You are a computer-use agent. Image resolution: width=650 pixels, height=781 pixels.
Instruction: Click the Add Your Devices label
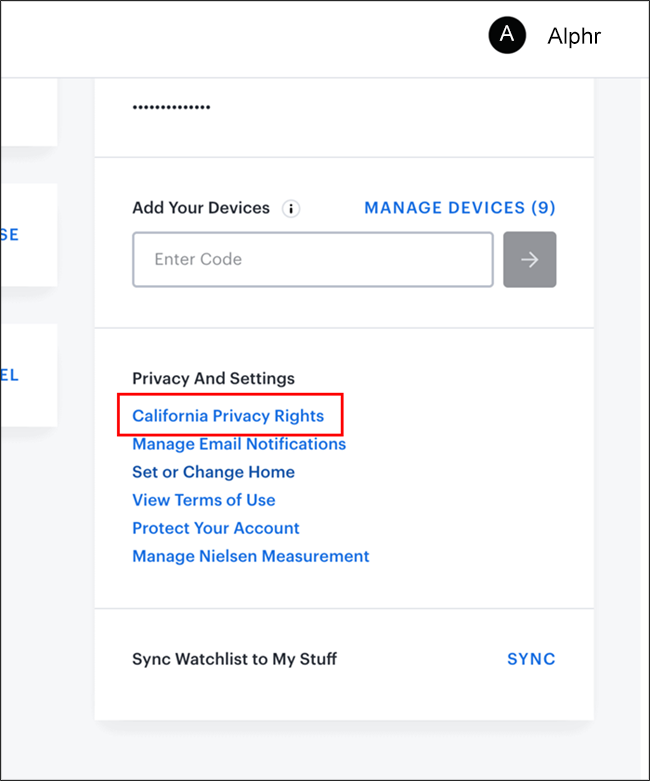click(201, 208)
